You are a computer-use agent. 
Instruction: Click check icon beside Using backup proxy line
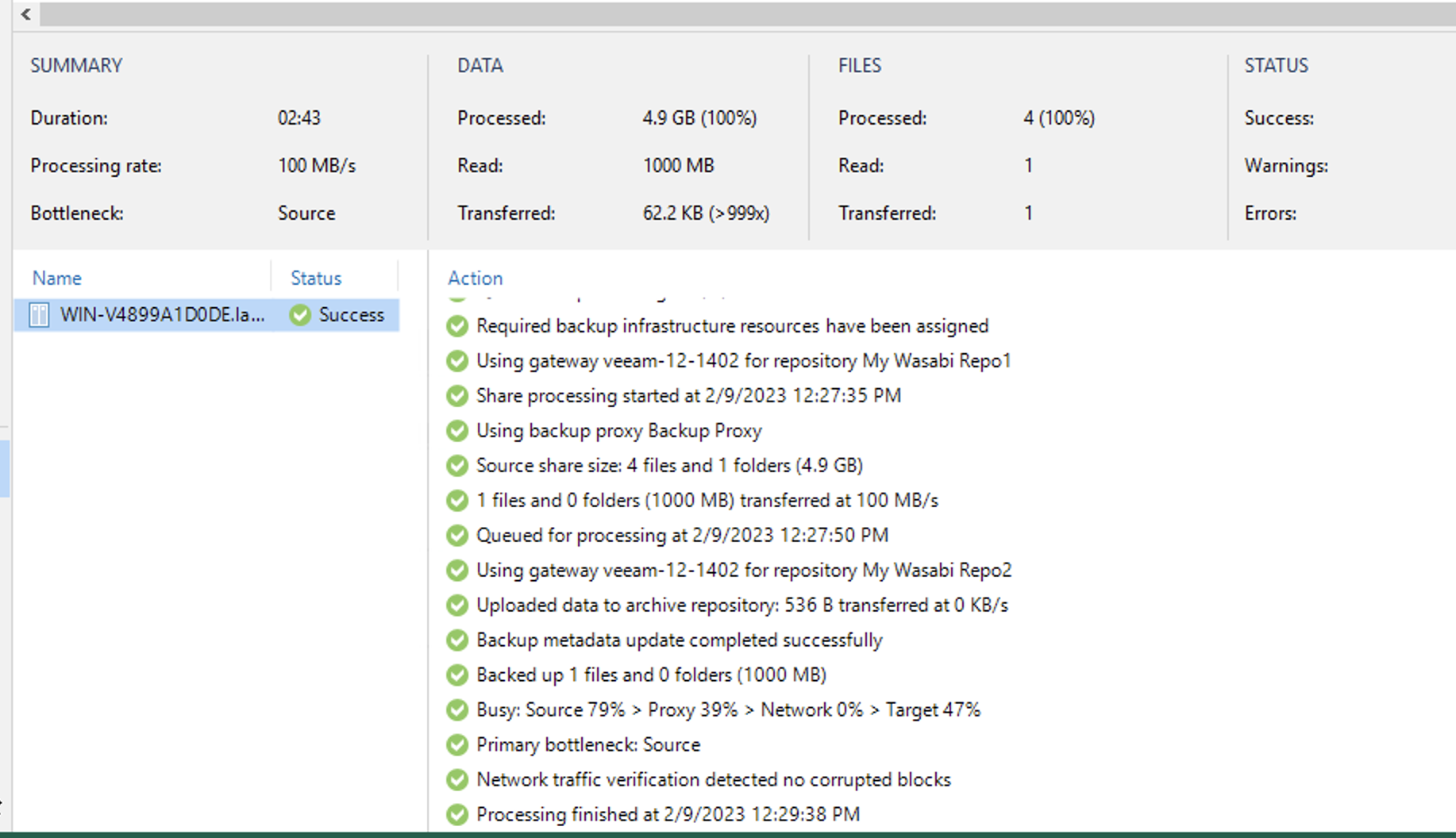coord(457,431)
